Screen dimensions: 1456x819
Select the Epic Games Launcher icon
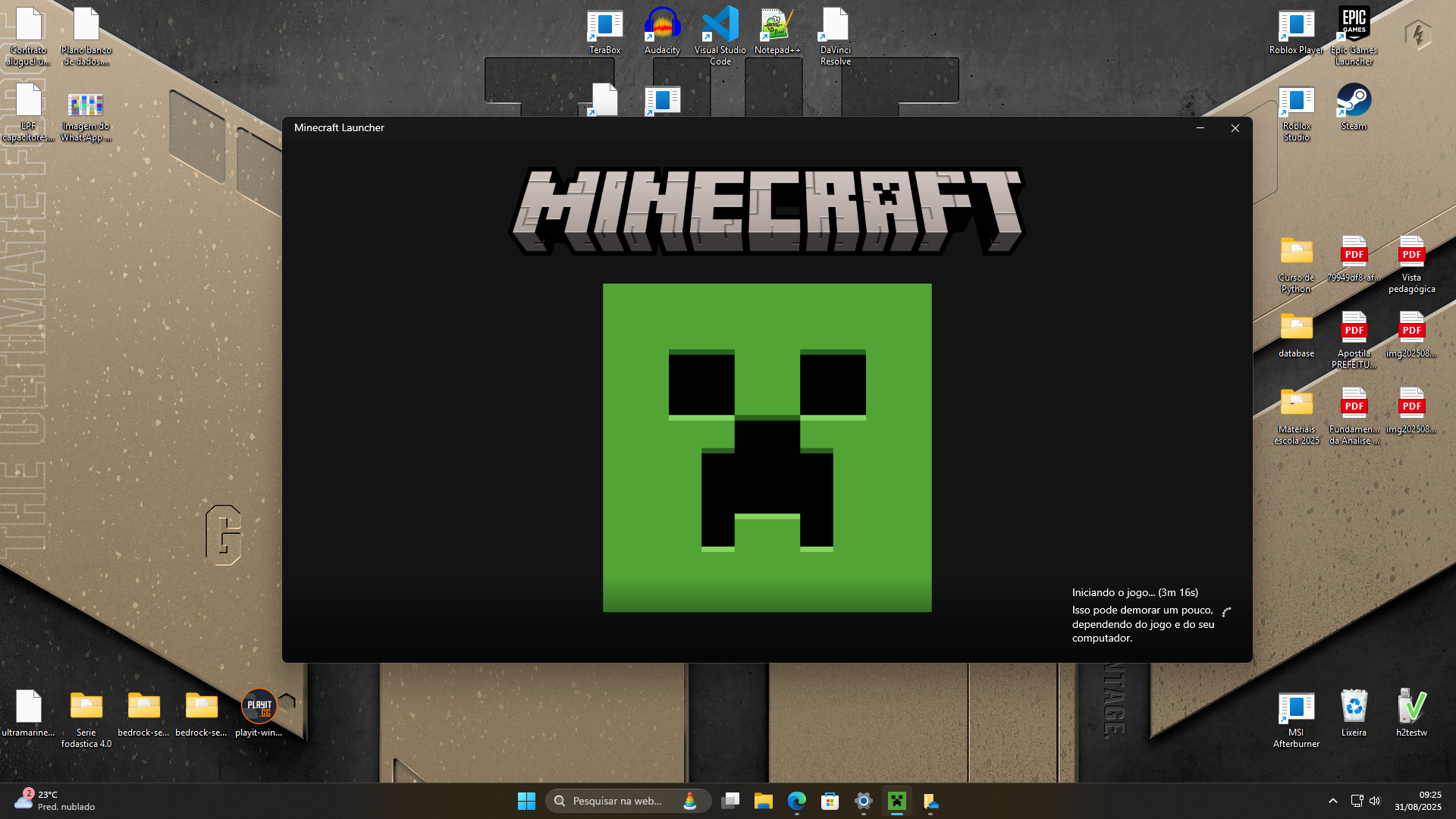(1354, 36)
